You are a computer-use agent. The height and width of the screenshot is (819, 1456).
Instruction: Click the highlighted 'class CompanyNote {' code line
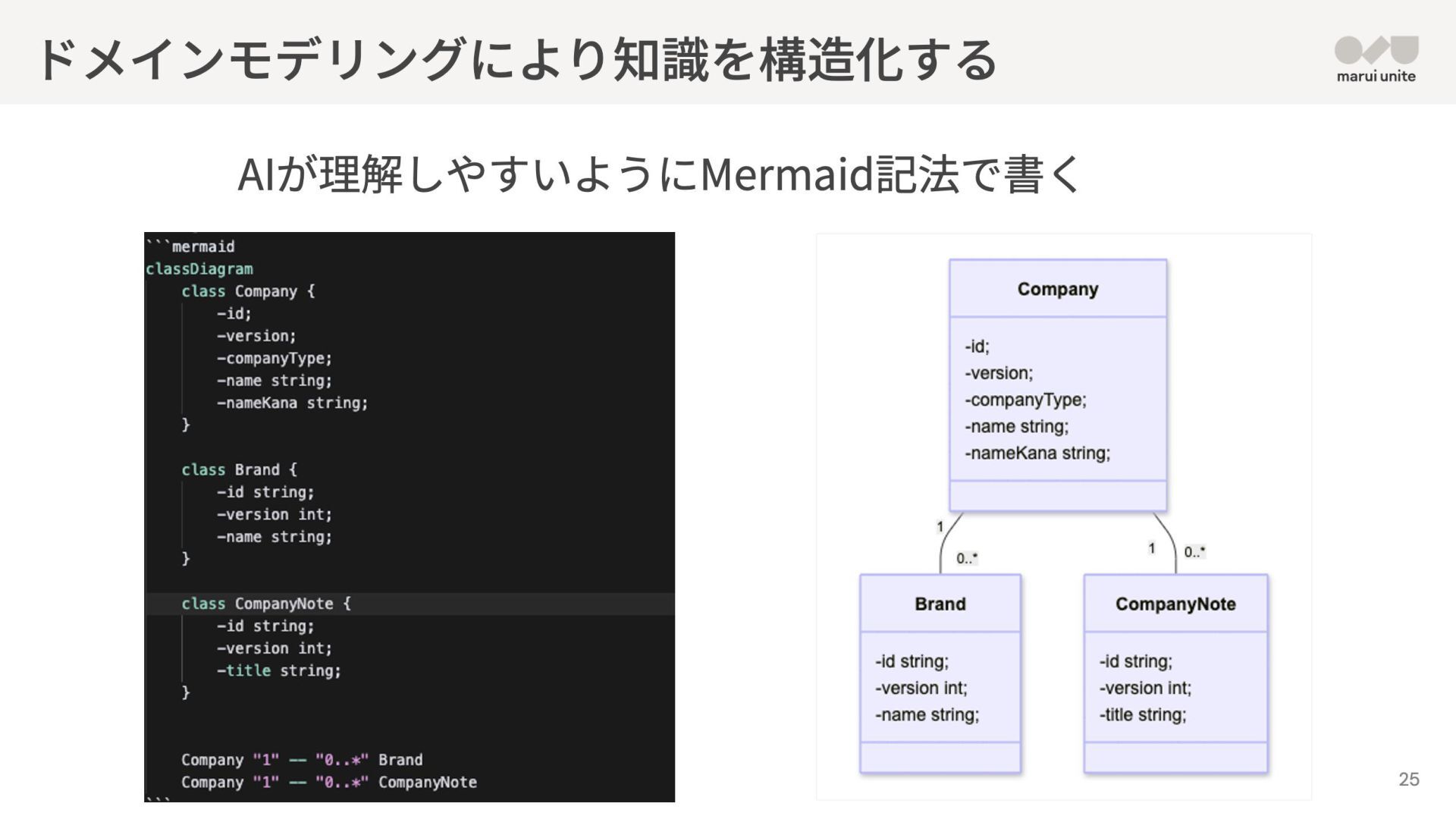coord(266,604)
